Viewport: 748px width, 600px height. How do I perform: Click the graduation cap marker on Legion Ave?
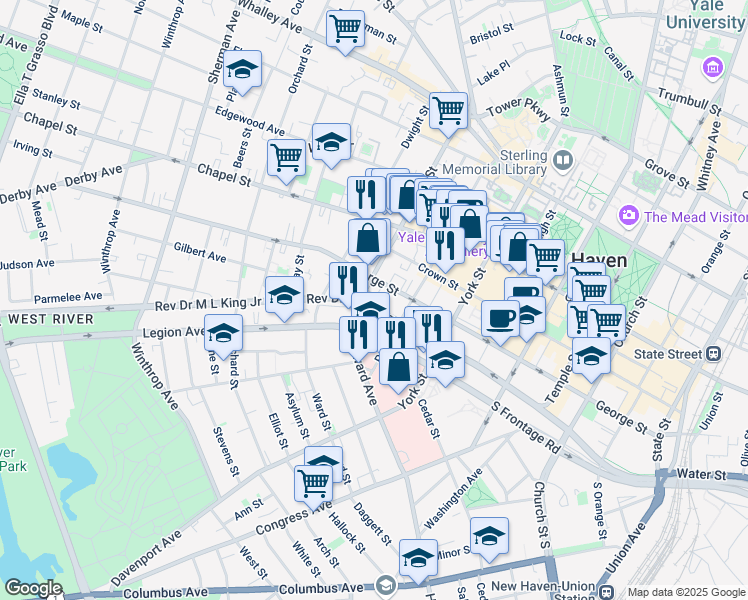(223, 334)
